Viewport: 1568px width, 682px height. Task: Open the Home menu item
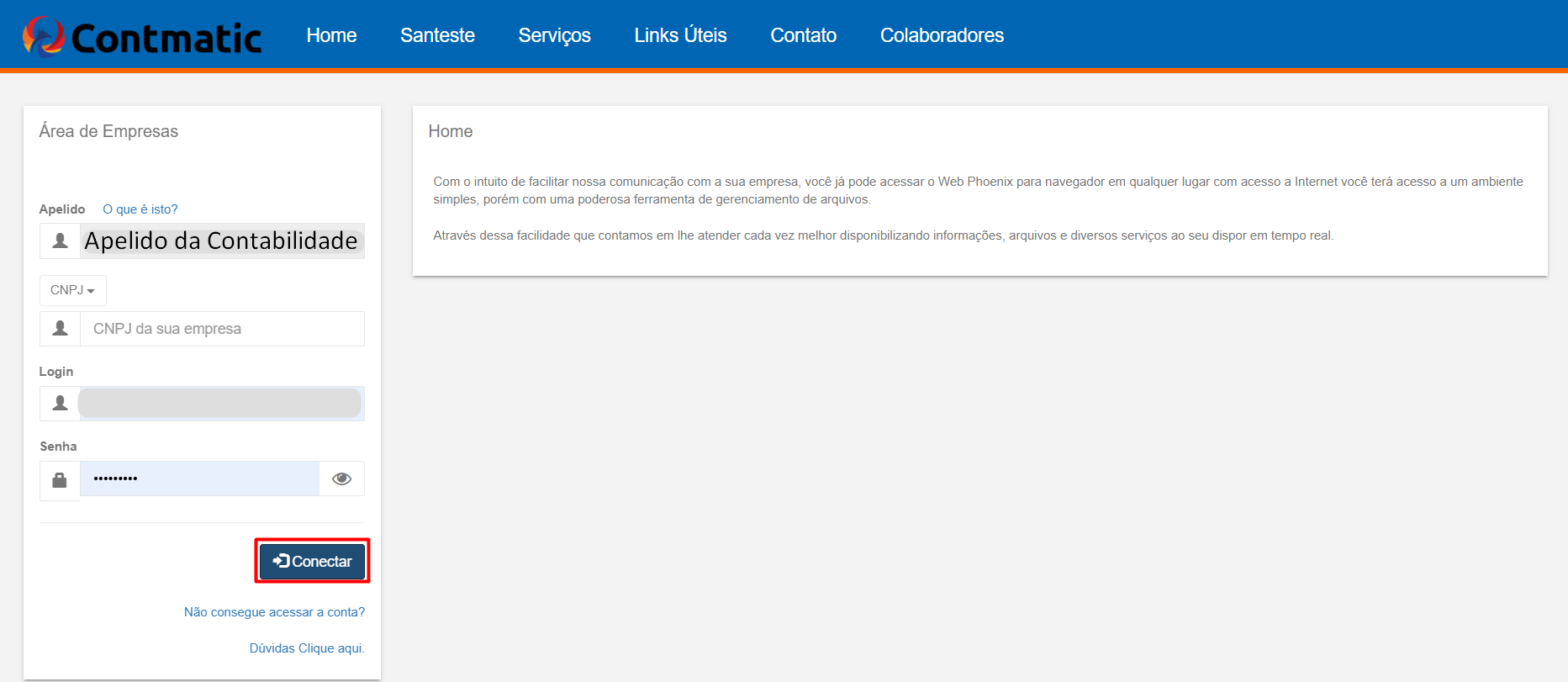coord(331,35)
